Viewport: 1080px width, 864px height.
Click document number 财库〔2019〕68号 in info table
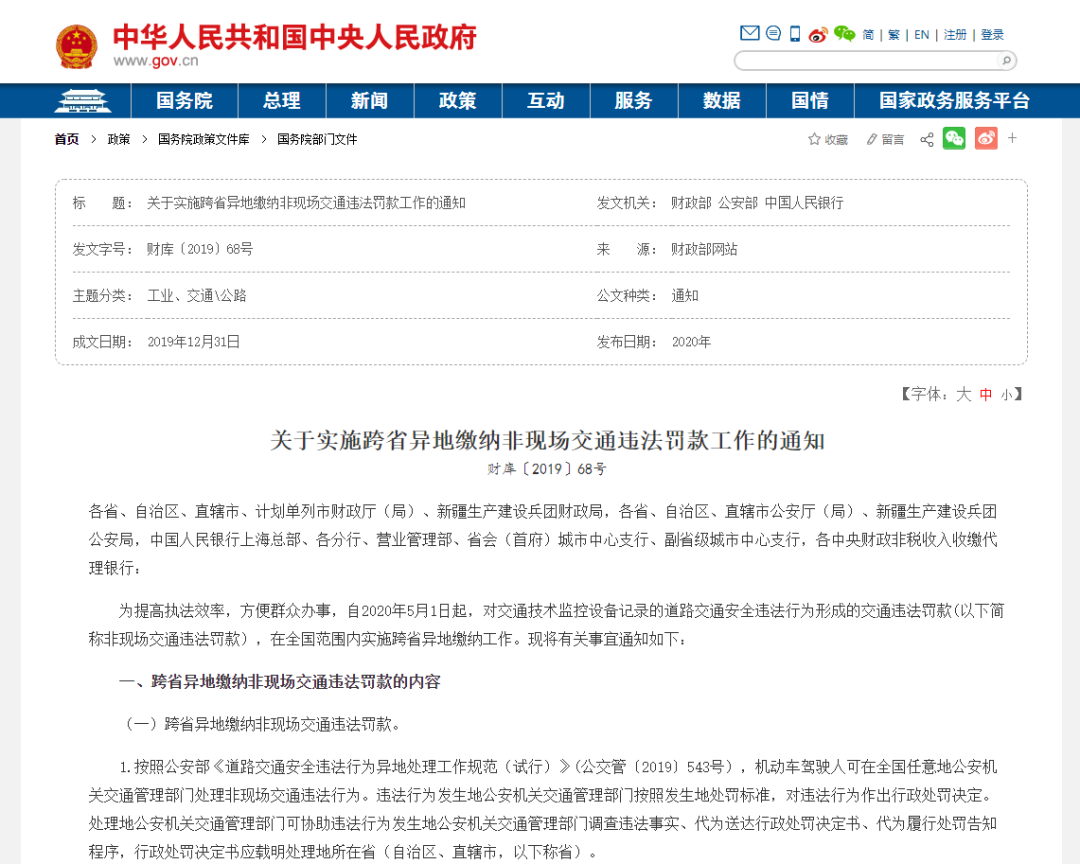point(200,249)
